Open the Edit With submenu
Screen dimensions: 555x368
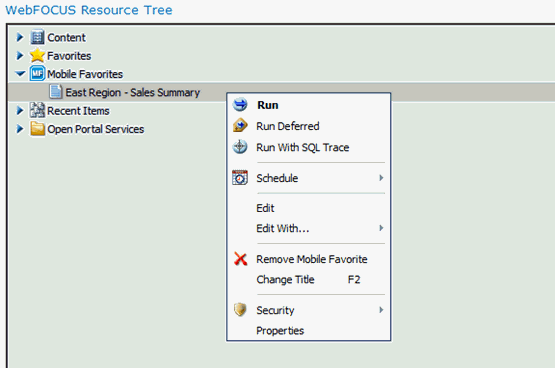click(309, 228)
